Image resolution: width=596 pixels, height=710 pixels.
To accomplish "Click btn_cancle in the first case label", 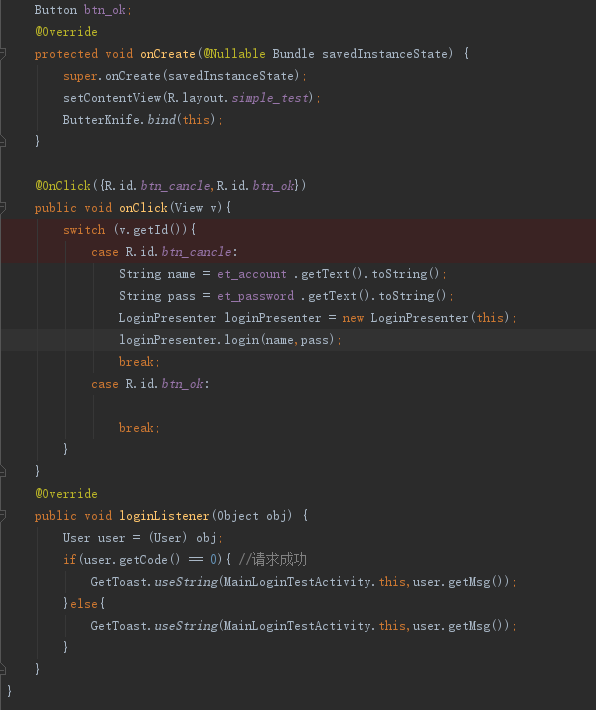I will click(x=196, y=252).
